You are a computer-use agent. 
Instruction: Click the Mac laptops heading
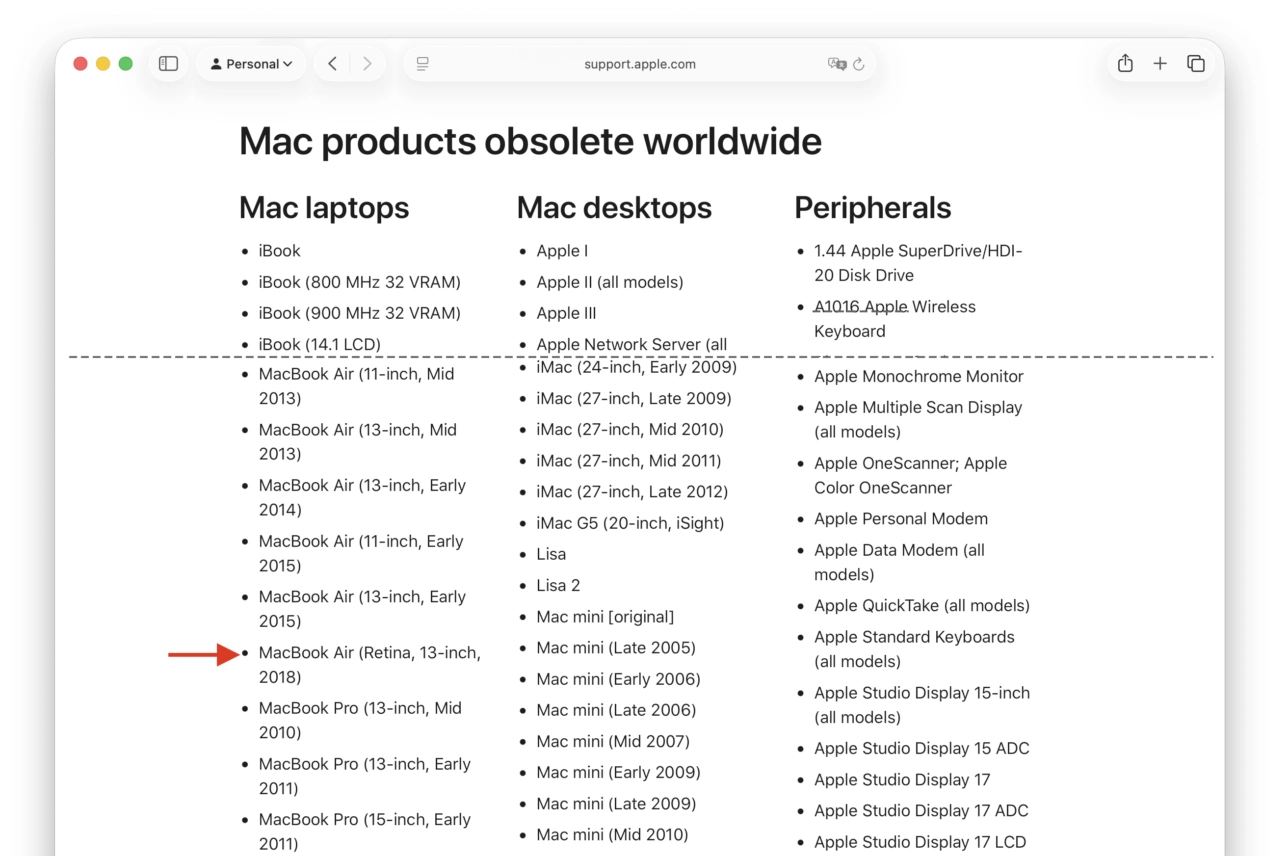pyautogui.click(x=324, y=208)
